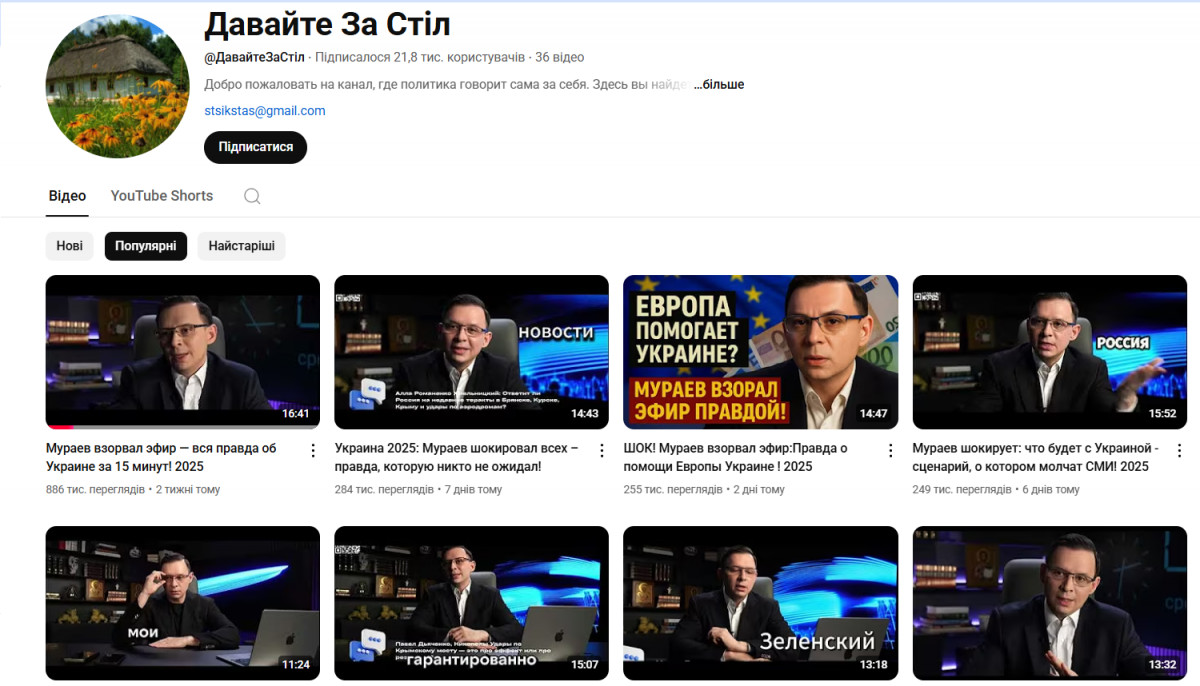The image size is (1200, 686).
Task: Select the Нові sort chip
Action: pyautogui.click(x=70, y=246)
